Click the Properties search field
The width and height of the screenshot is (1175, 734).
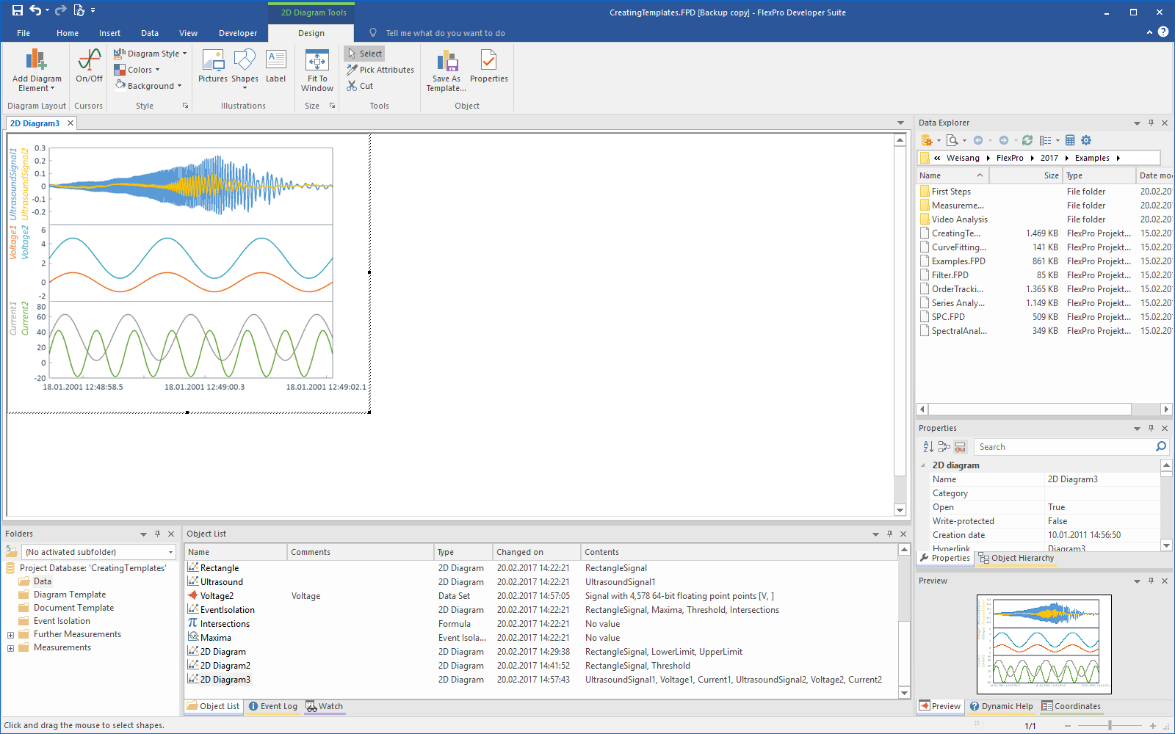click(x=1063, y=447)
